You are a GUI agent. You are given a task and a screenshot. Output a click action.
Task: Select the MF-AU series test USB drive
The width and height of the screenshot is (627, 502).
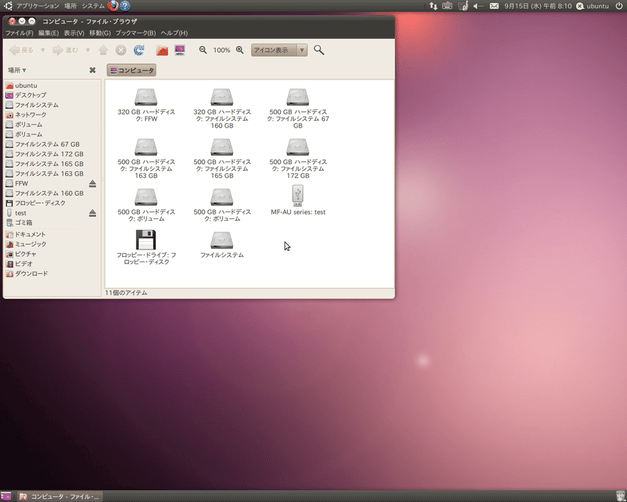298,200
